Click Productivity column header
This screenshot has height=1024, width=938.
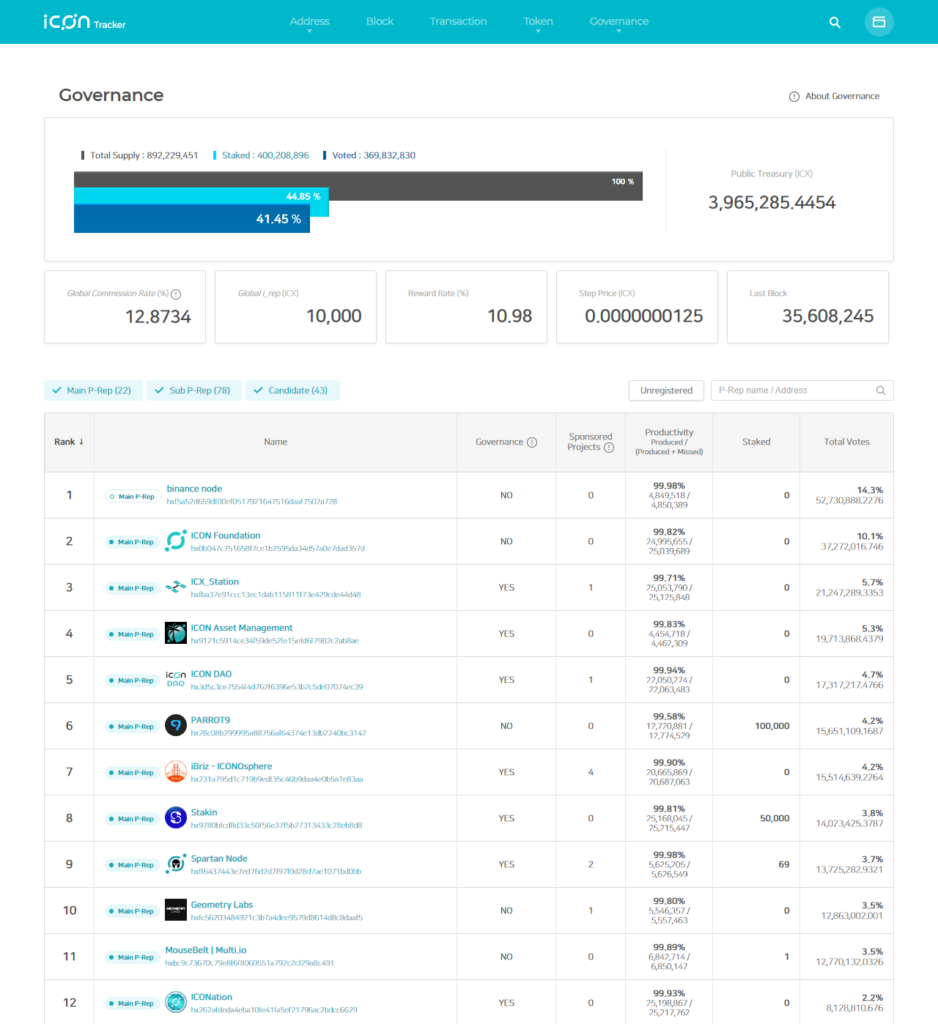(x=669, y=441)
